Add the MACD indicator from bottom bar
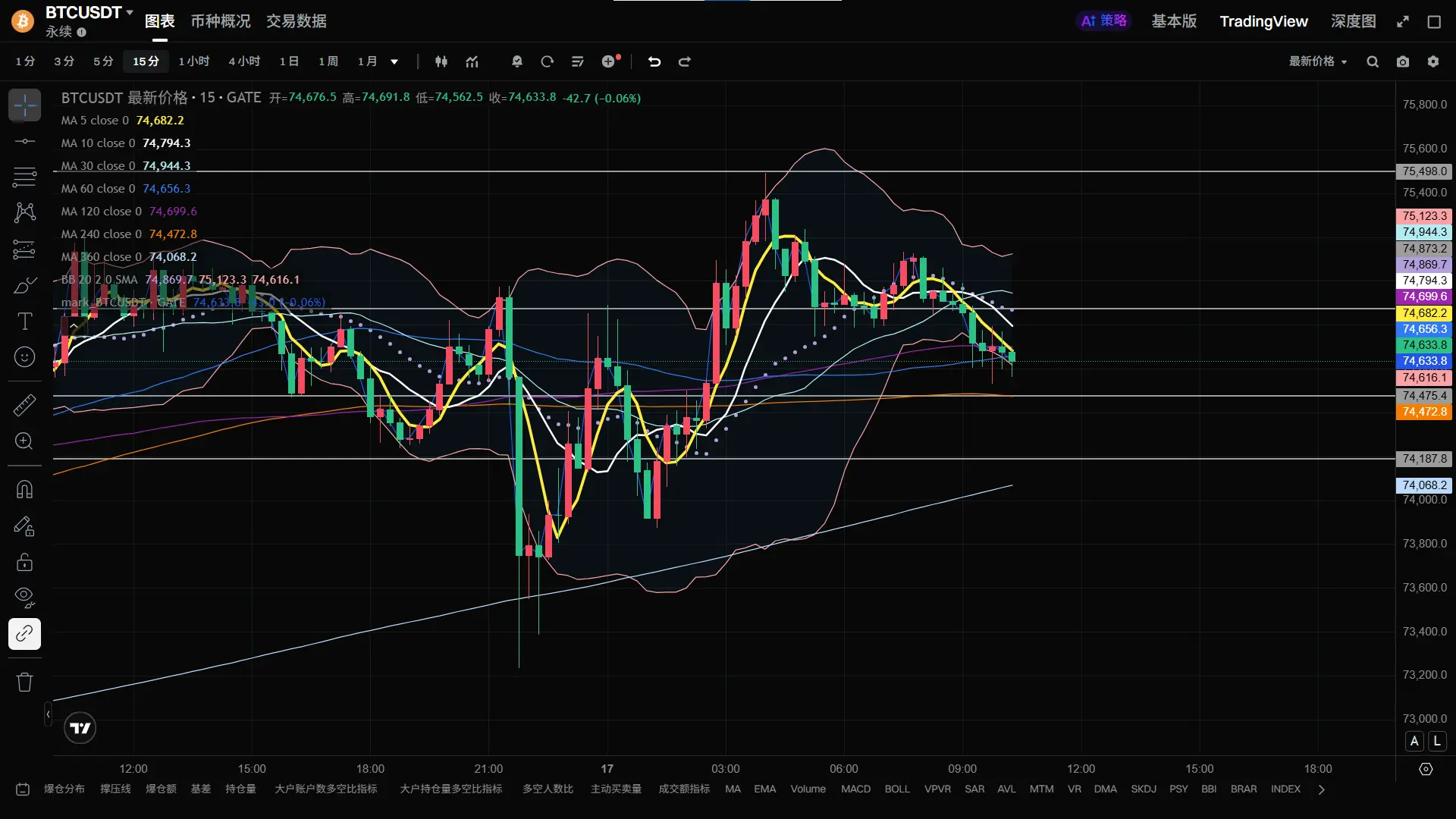The image size is (1456, 819). (x=855, y=789)
